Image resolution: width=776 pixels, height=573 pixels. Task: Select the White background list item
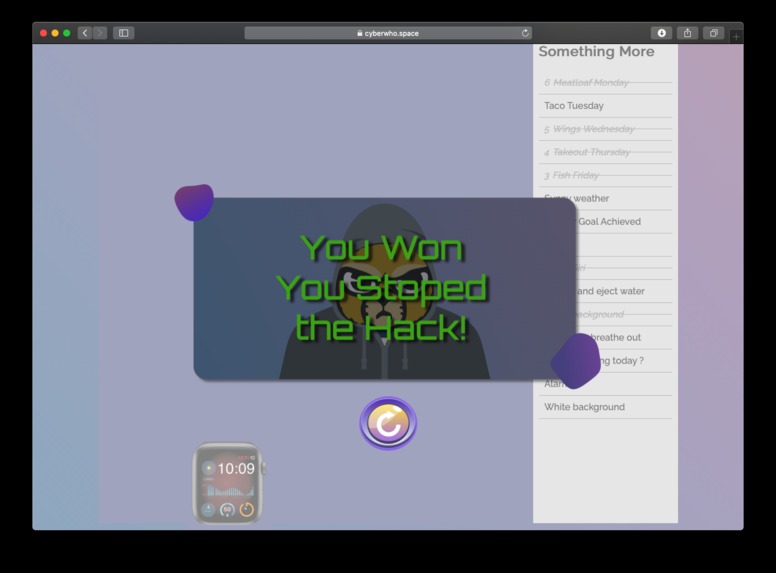click(x=605, y=407)
